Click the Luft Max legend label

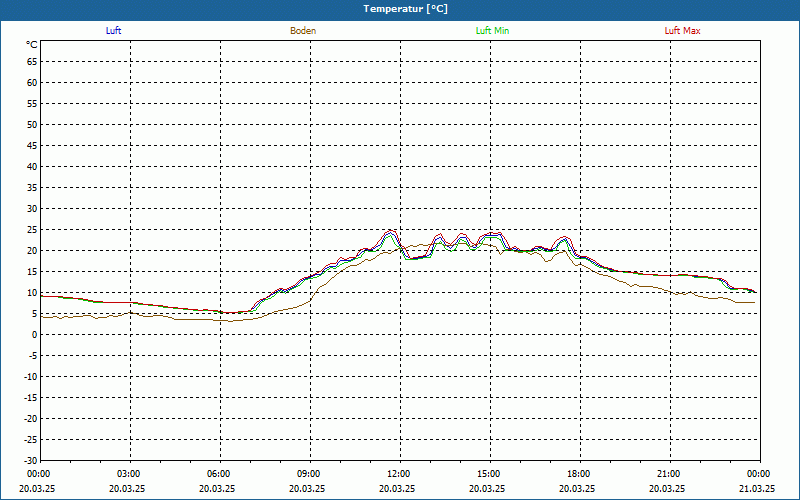click(682, 31)
